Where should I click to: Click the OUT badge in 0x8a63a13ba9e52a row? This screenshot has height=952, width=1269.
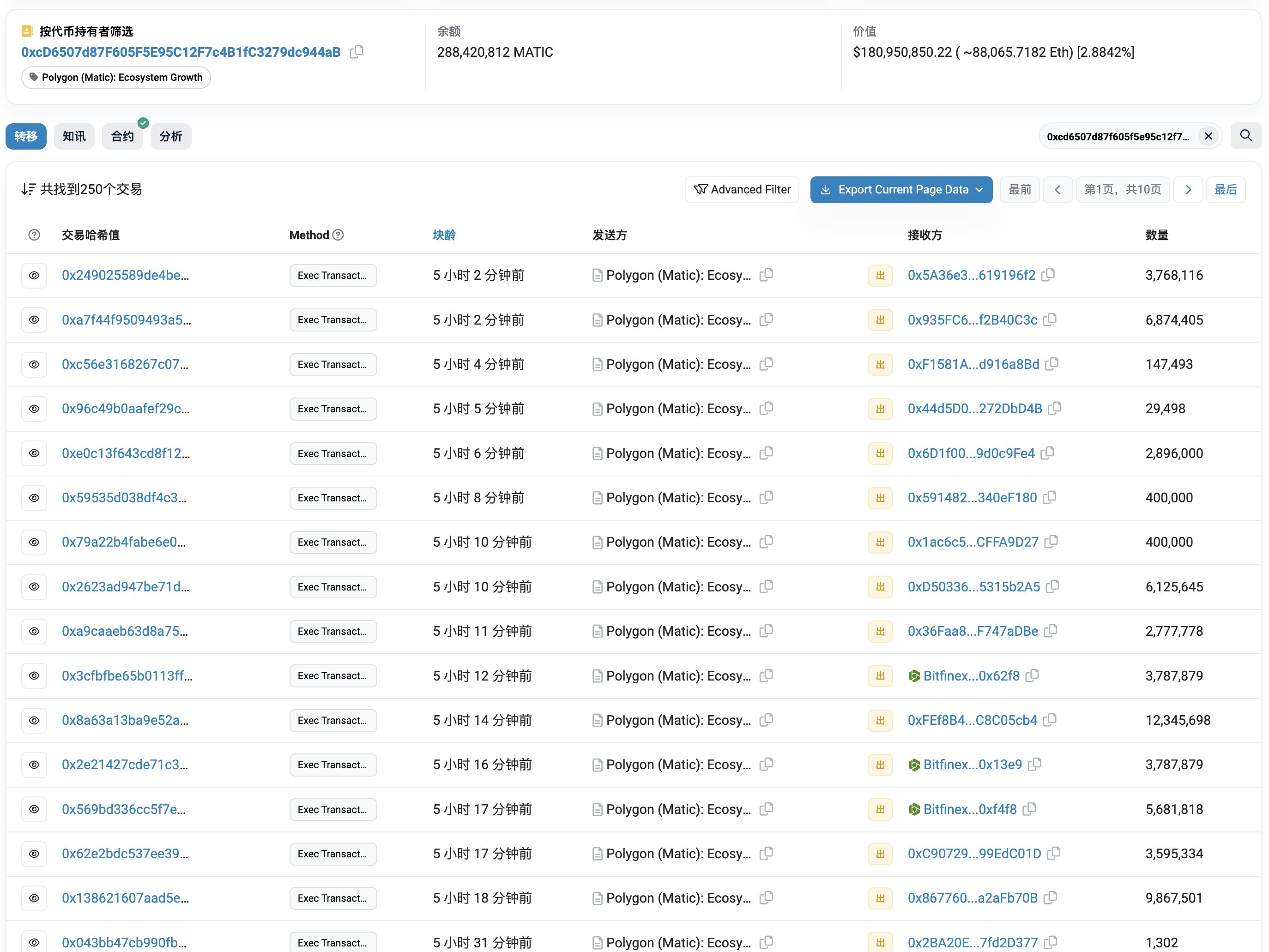coord(880,720)
